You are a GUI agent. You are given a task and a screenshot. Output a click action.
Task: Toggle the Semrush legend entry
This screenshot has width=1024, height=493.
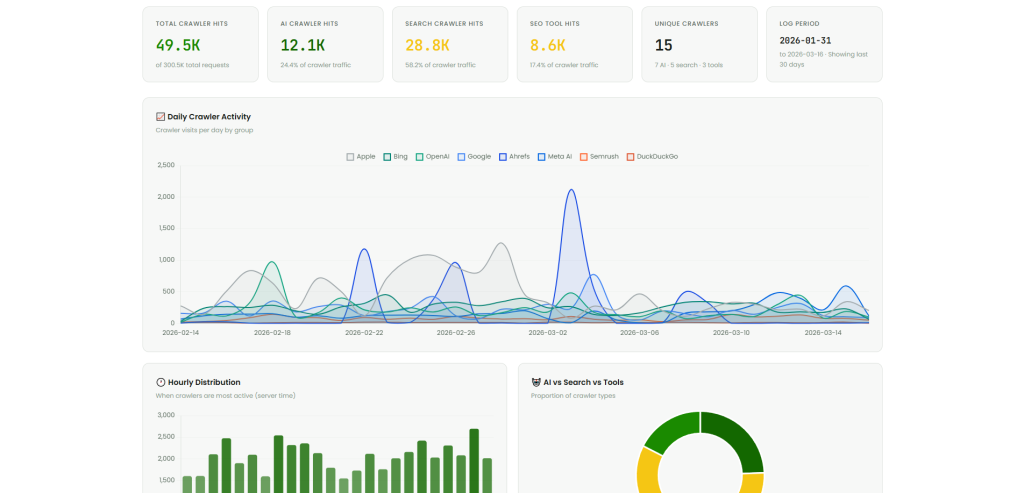[x=599, y=157]
